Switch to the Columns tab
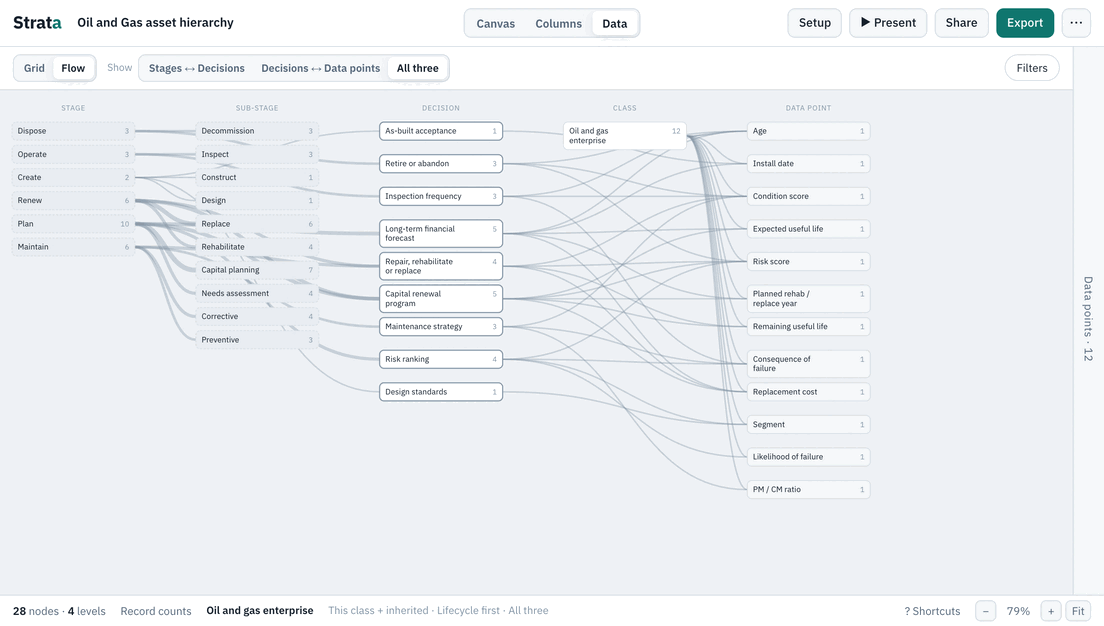 click(x=558, y=23)
